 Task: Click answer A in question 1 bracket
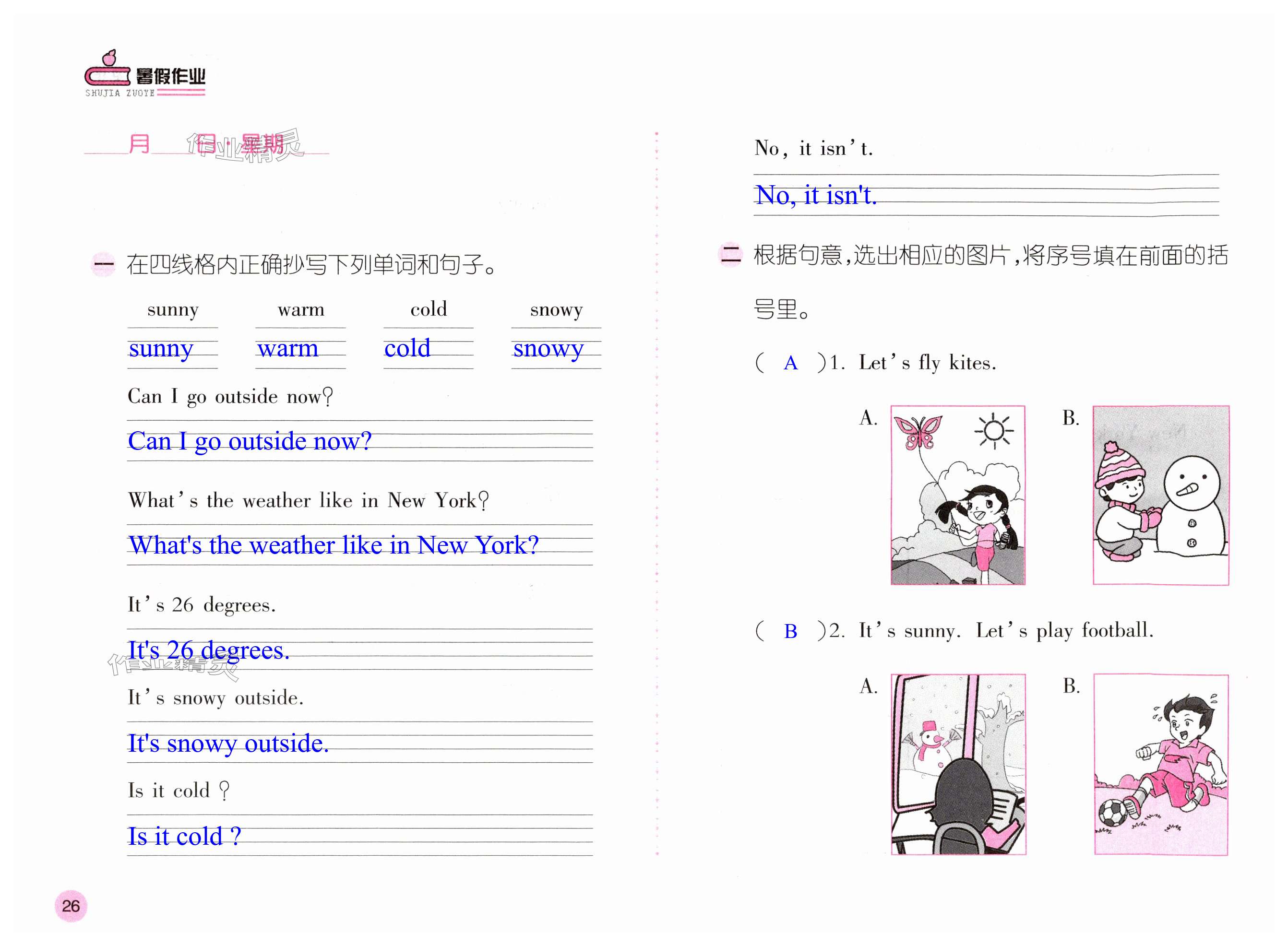(790, 363)
